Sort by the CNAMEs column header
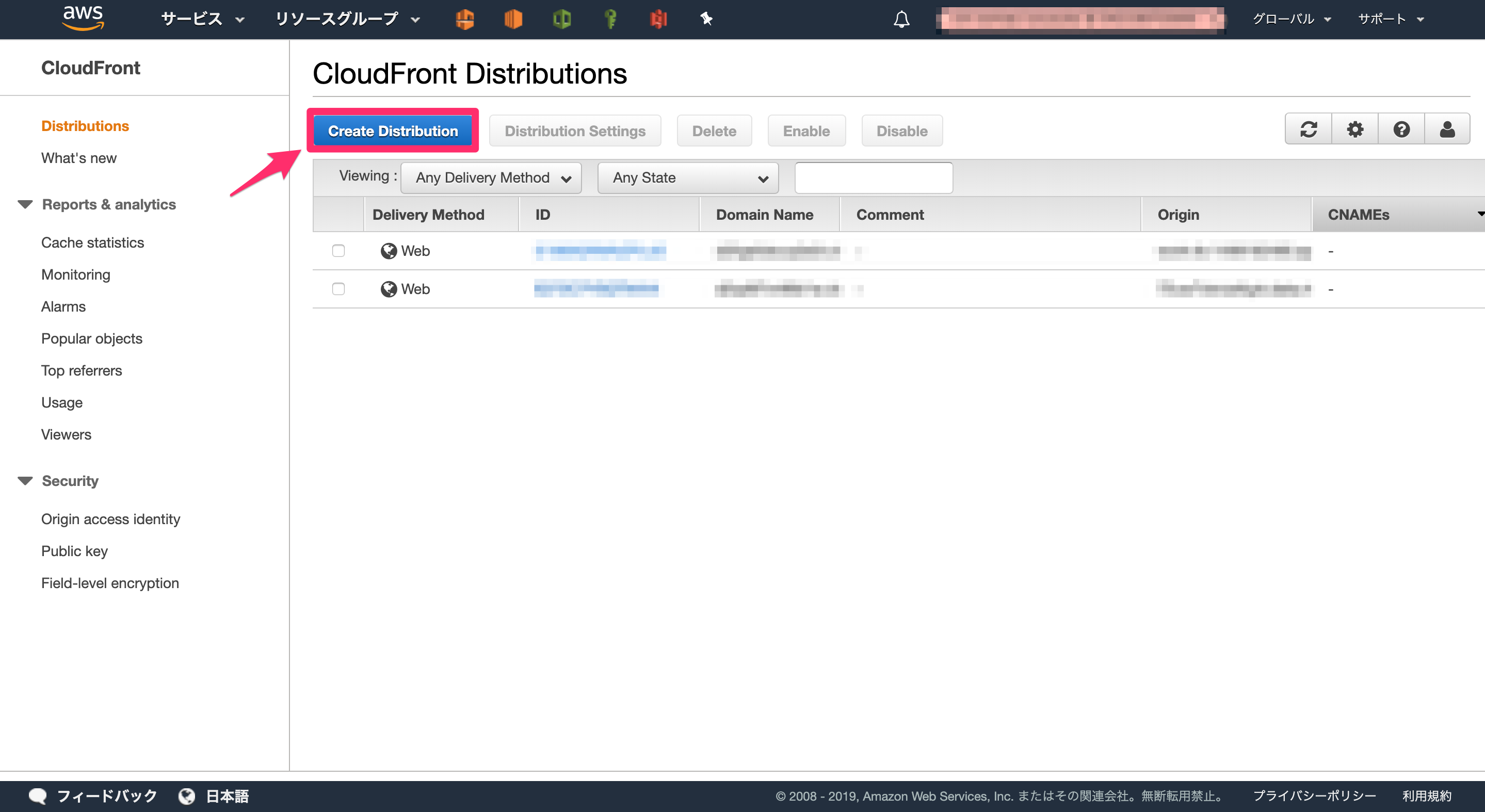 click(x=1398, y=215)
